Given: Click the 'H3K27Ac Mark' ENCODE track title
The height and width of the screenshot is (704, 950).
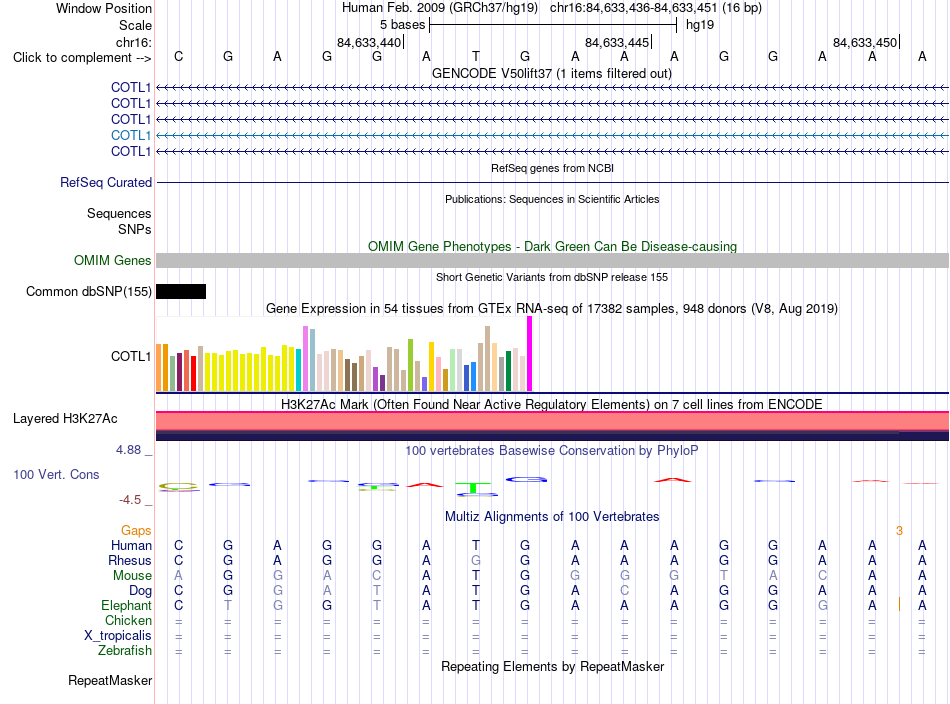Looking at the screenshot, I should pyautogui.click(x=552, y=405).
